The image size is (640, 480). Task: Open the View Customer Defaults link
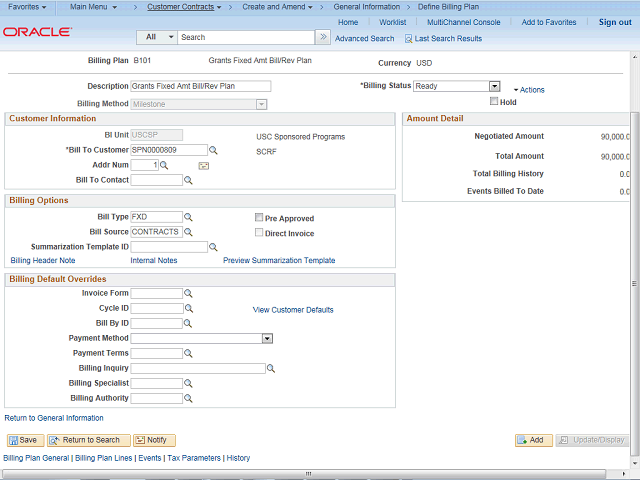(x=293, y=310)
